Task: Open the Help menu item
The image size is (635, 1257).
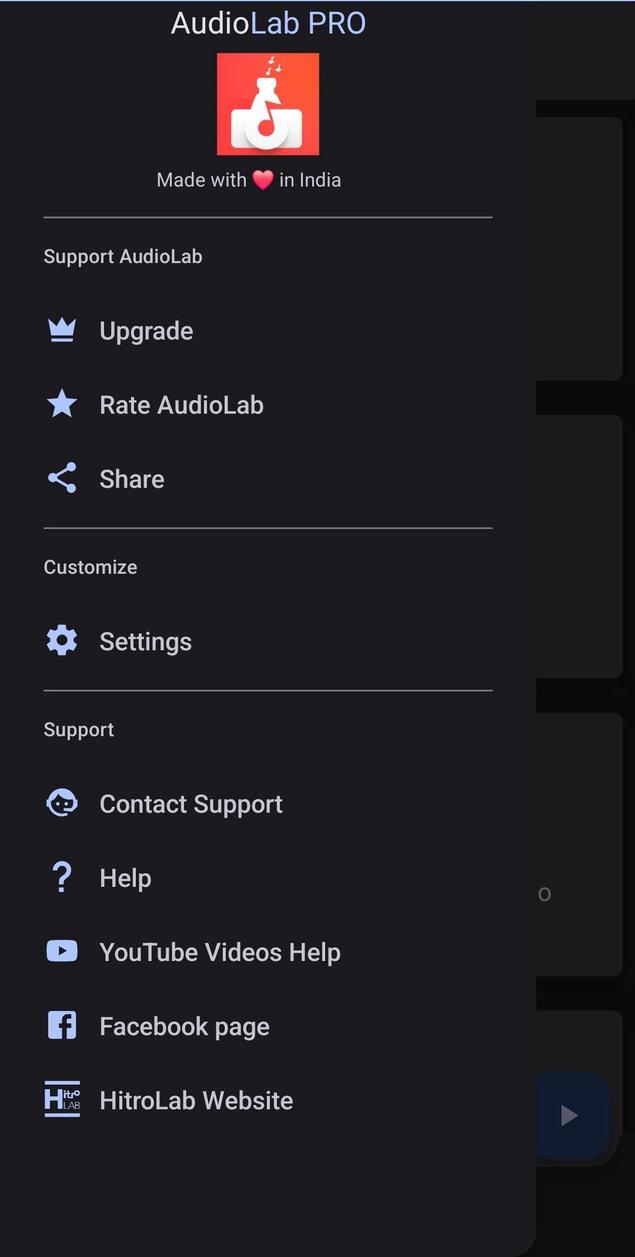Action: pyautogui.click(x=125, y=877)
